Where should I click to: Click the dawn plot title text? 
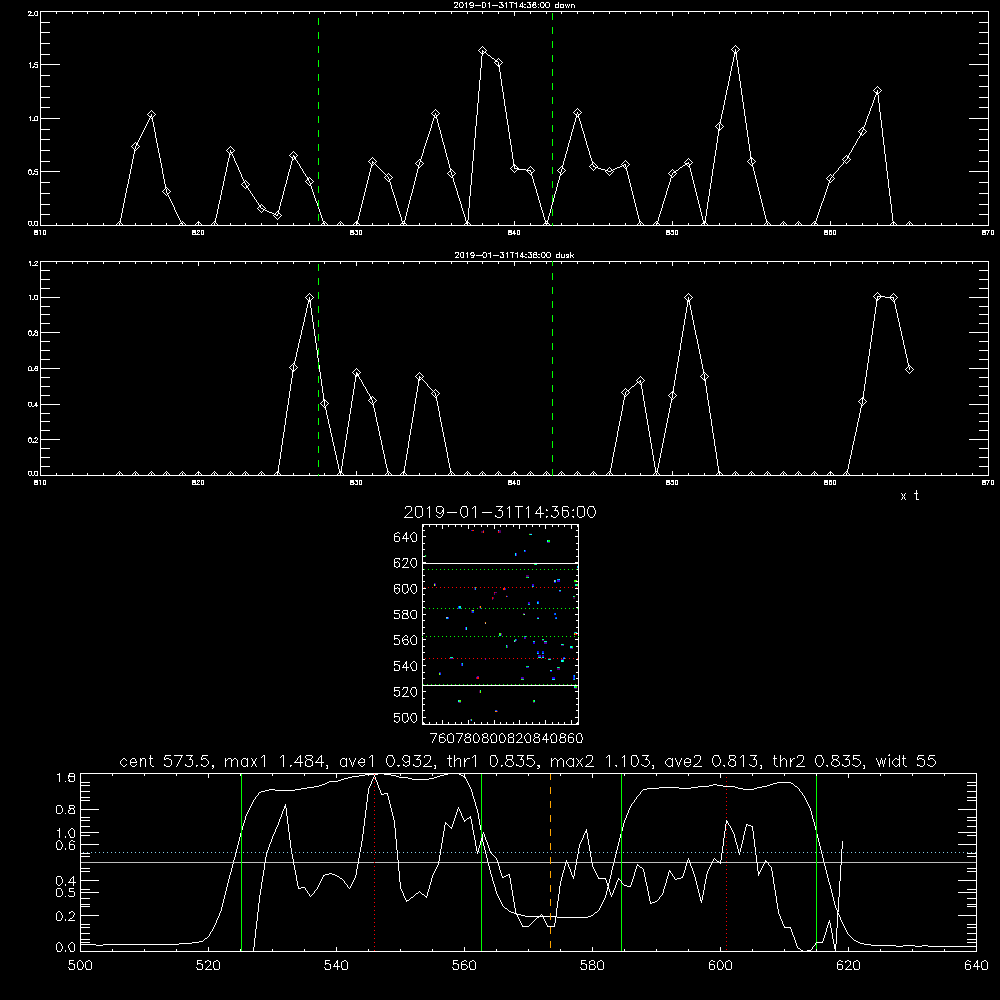514,5
